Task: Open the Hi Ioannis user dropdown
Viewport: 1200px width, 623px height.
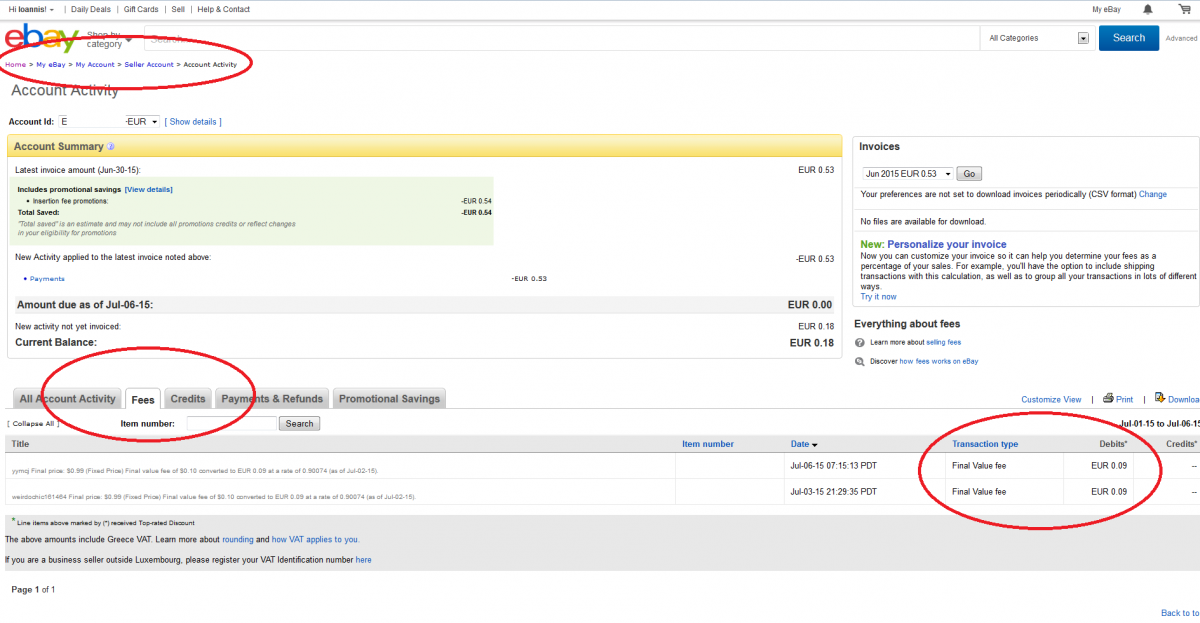Action: coord(31,9)
